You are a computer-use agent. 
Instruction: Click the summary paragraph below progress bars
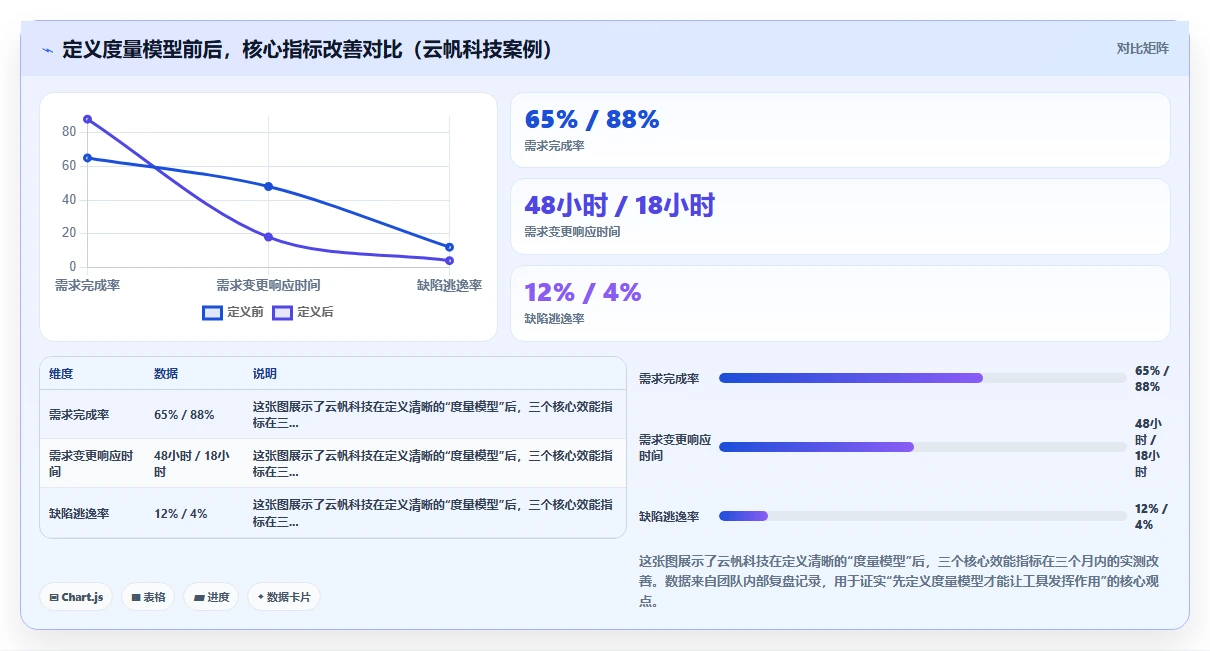899,581
